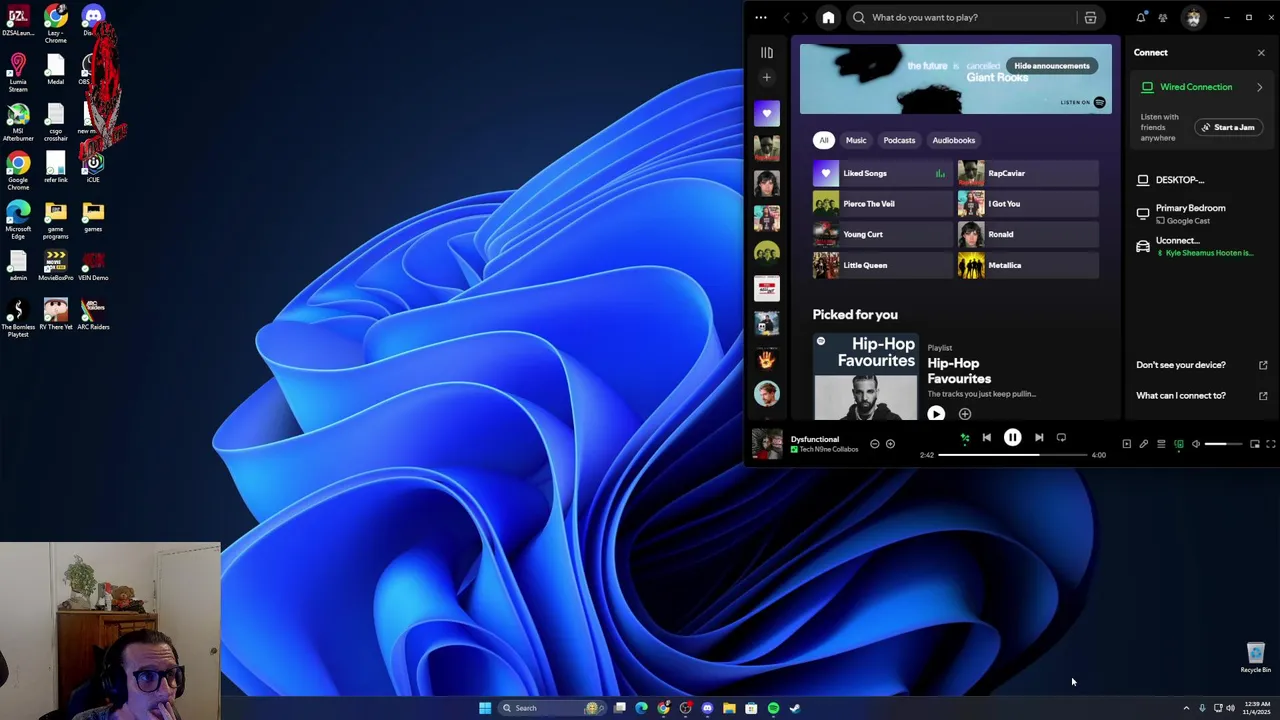Open the Young Curt tile
Viewport: 1280px width, 720px height.
882,234
